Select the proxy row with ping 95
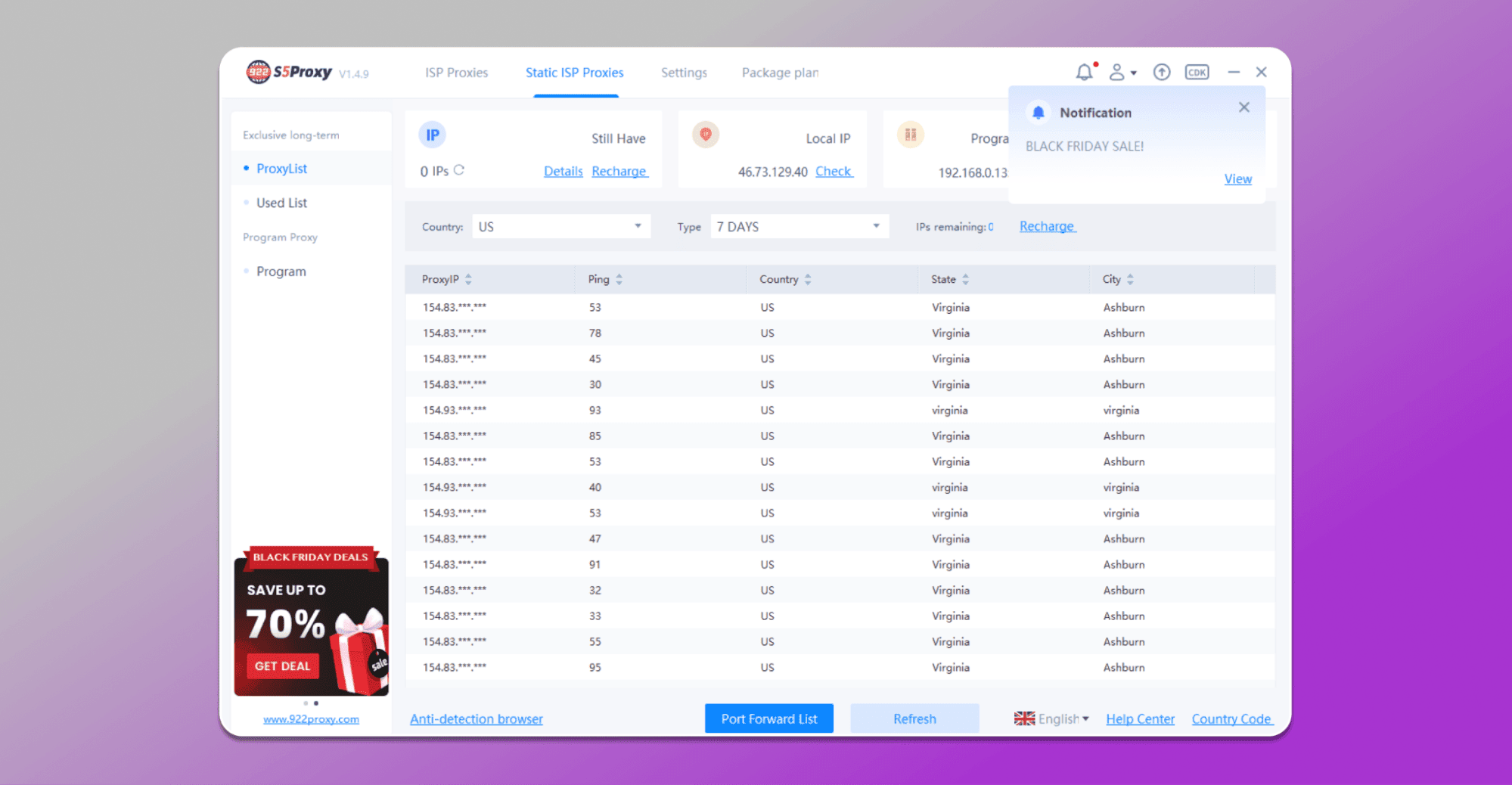This screenshot has height=785, width=1512. [x=840, y=667]
